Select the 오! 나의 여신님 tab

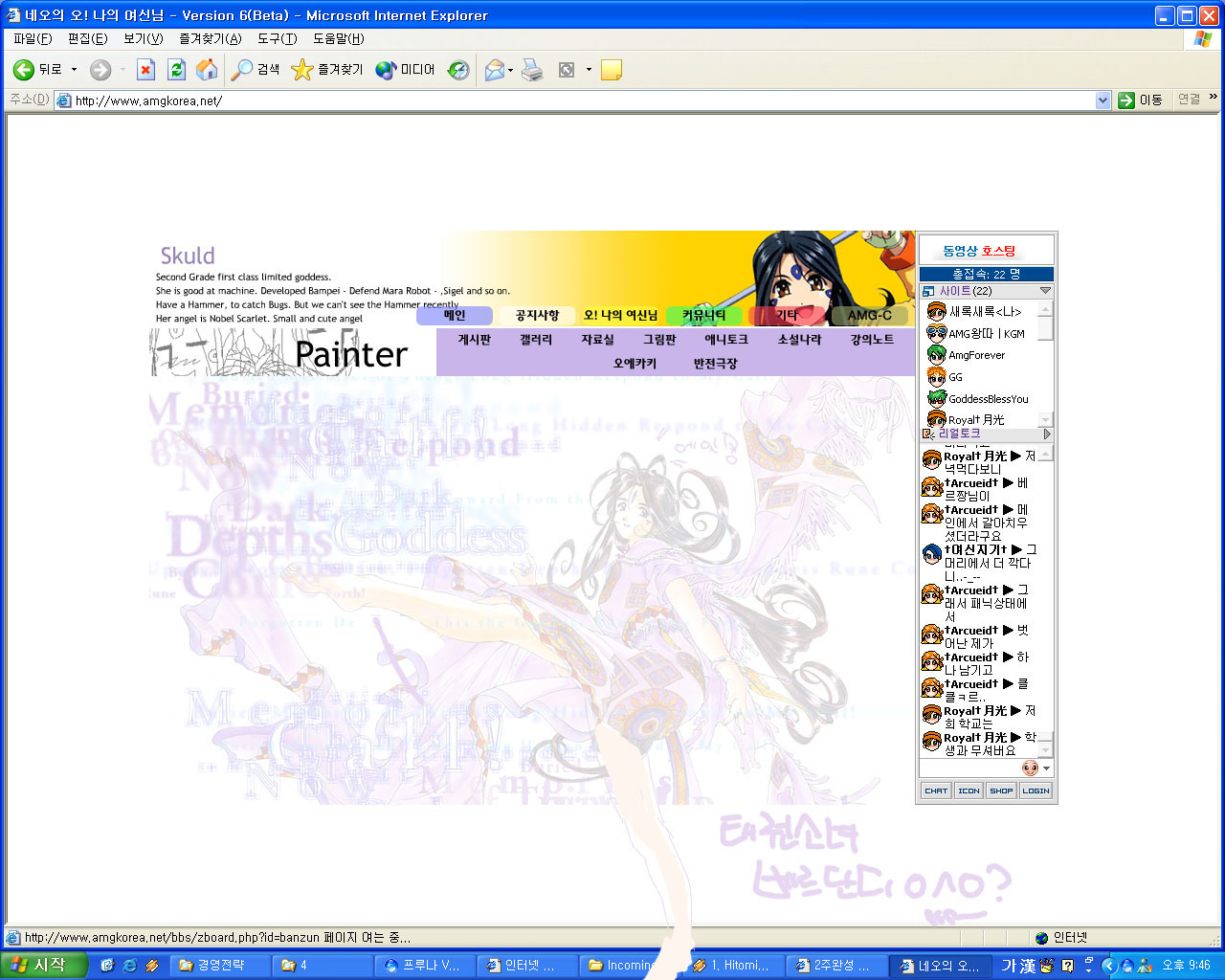pos(620,316)
